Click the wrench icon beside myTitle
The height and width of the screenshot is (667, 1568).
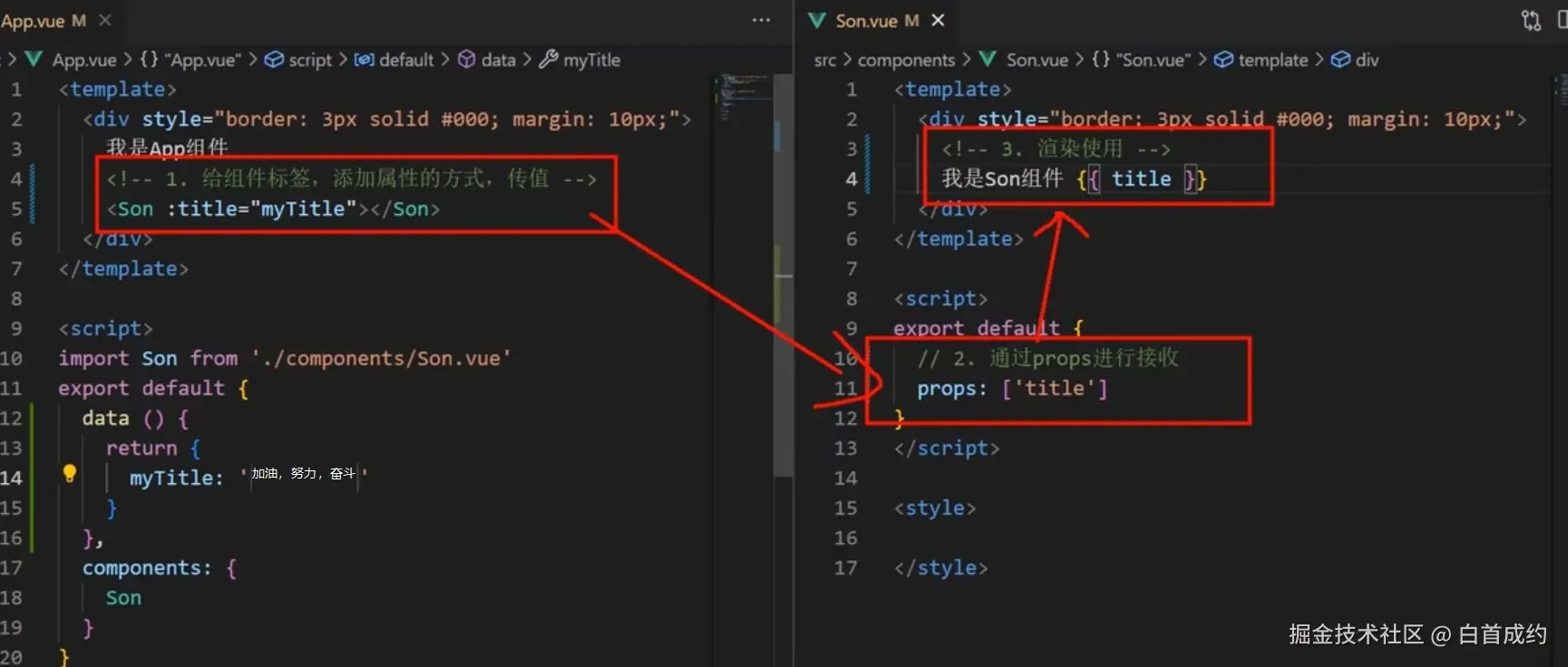pyautogui.click(x=549, y=60)
